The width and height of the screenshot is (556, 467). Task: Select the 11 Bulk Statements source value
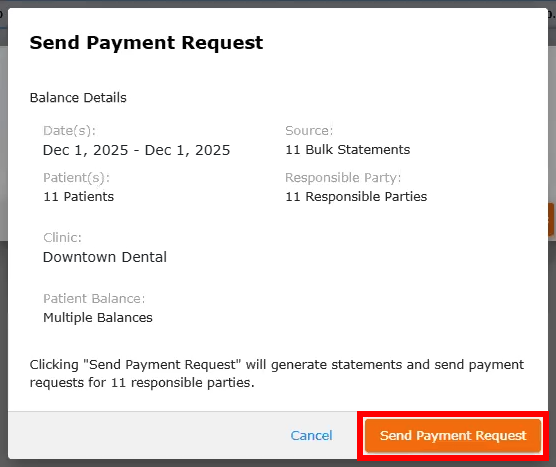348,150
